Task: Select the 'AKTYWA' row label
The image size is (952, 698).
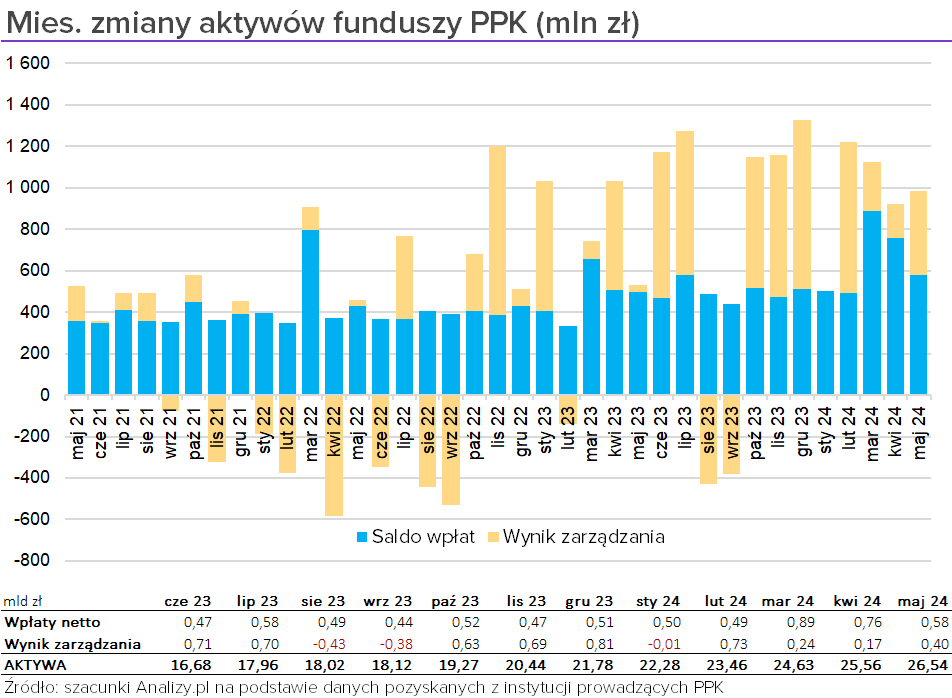Action: [x=35, y=664]
